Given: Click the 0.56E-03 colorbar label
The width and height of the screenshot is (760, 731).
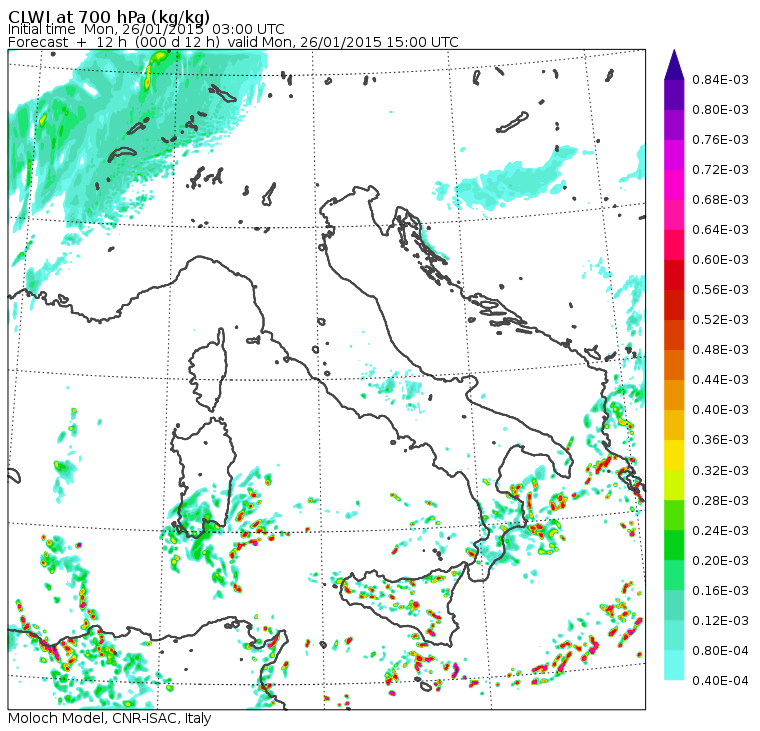Looking at the screenshot, I should (720, 290).
